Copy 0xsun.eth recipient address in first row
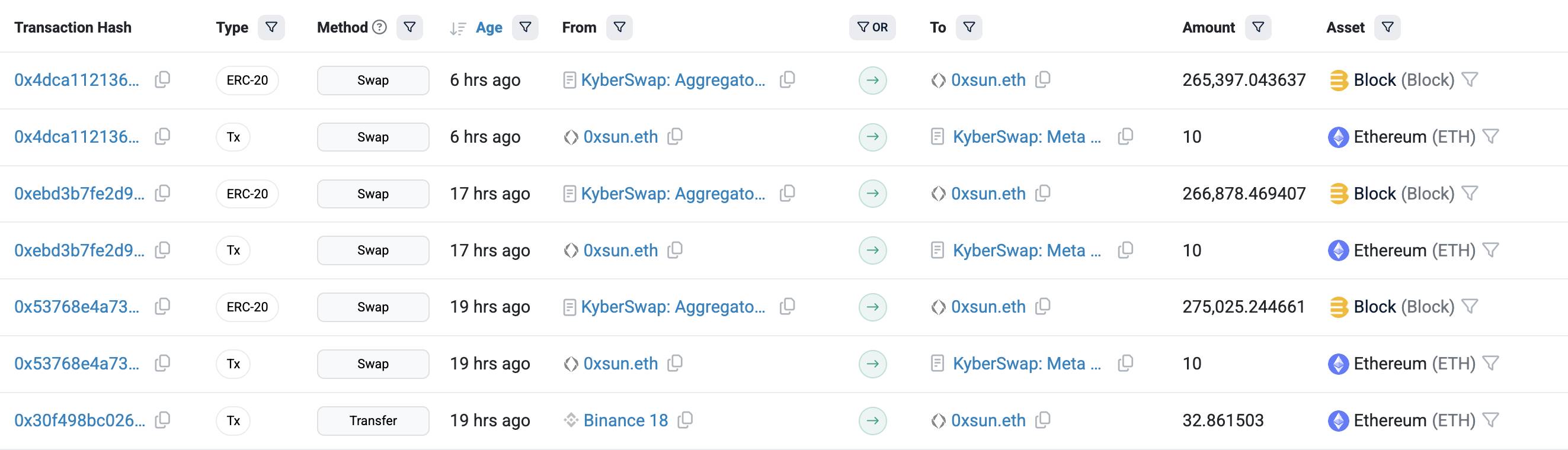The width and height of the screenshot is (1568, 450). (1044, 80)
